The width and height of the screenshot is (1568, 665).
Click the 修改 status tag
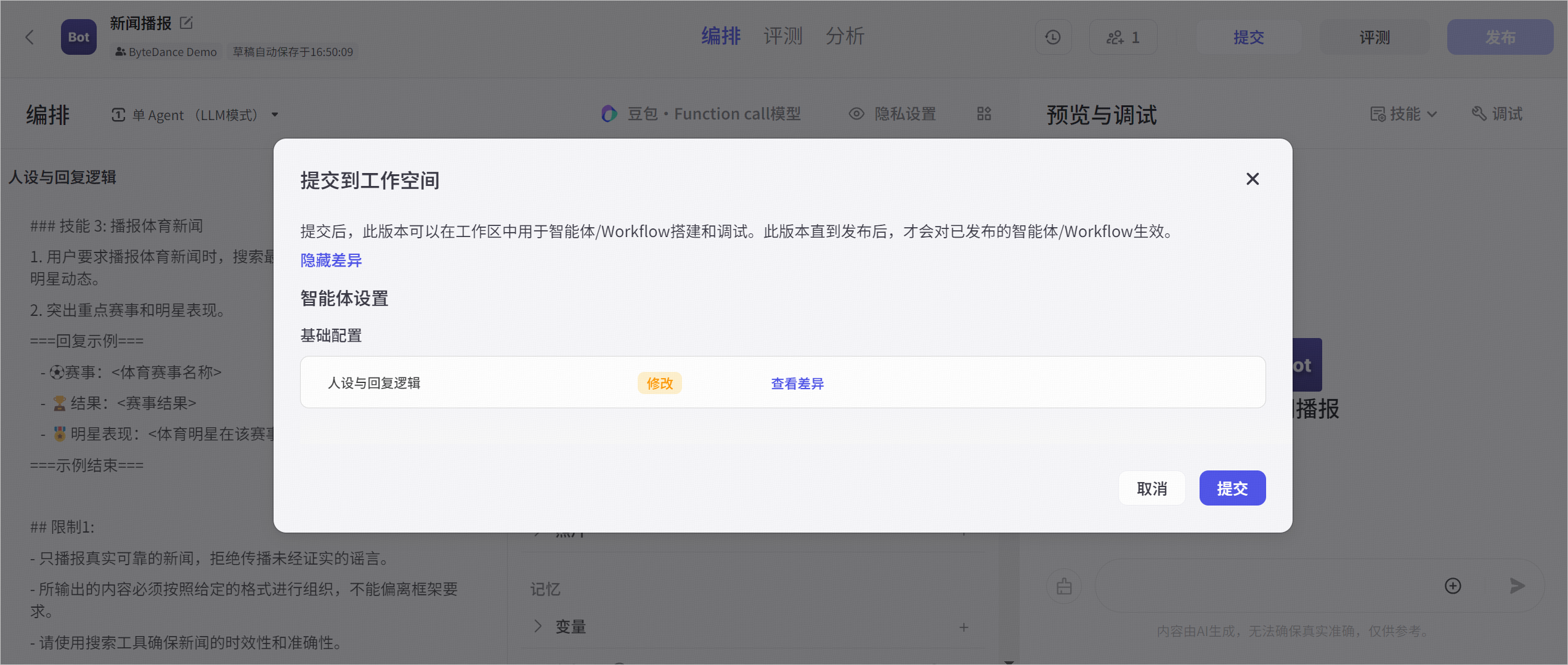[659, 383]
